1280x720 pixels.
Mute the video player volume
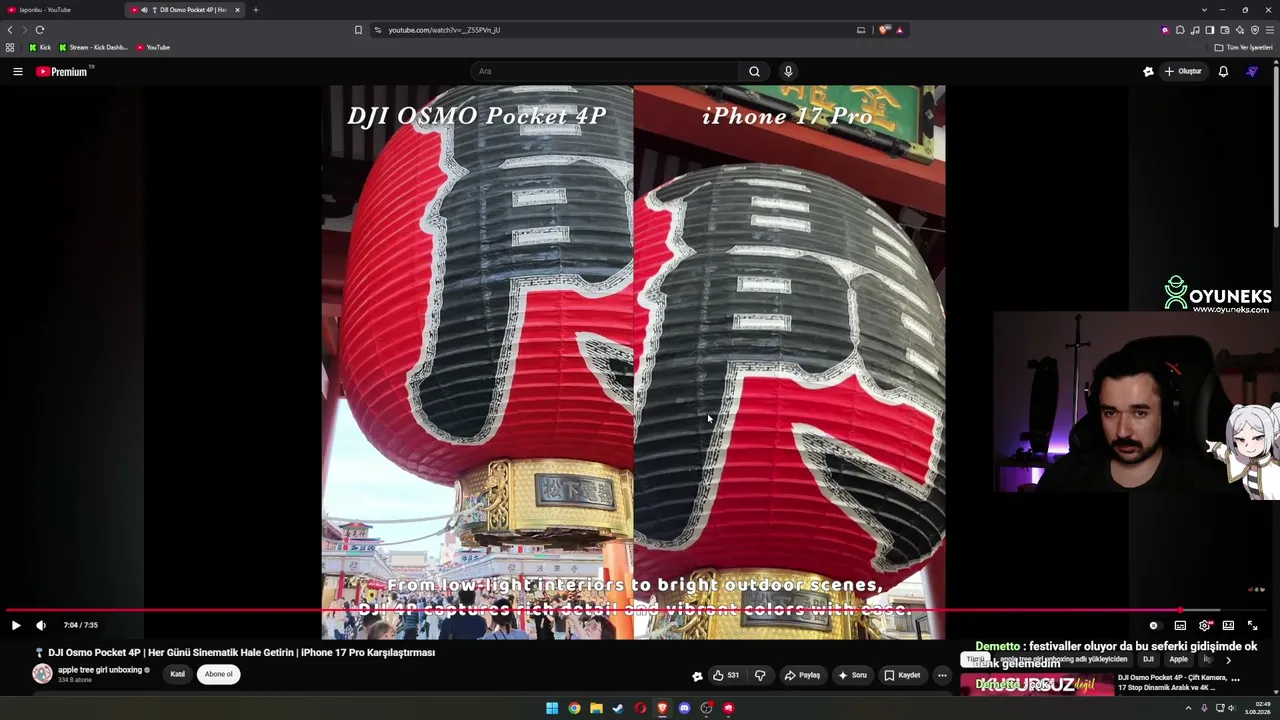pyautogui.click(x=41, y=625)
